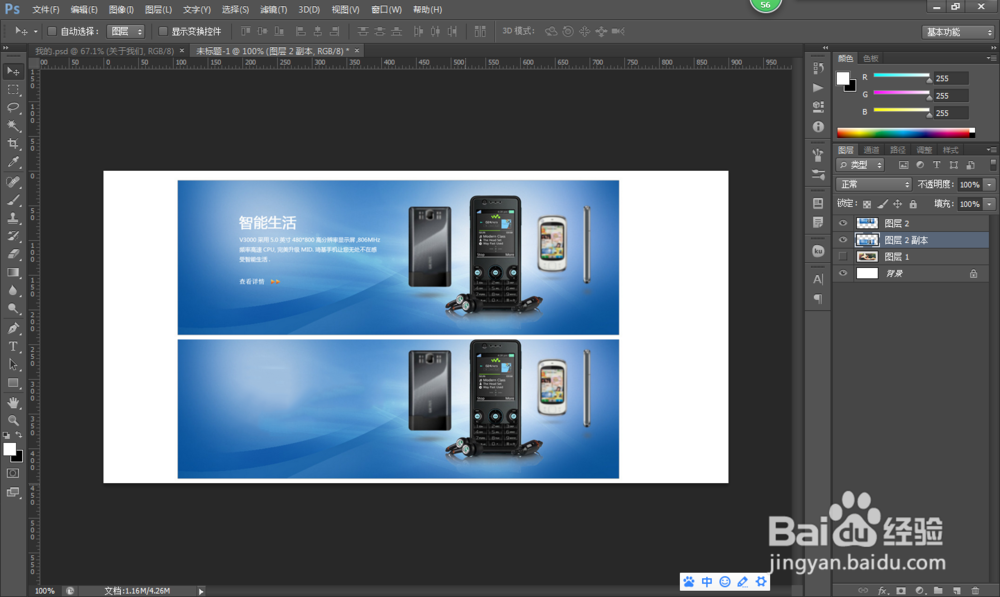Hide layer 图层 2 using eye icon
Screen dimensions: 1000x597
pos(842,223)
